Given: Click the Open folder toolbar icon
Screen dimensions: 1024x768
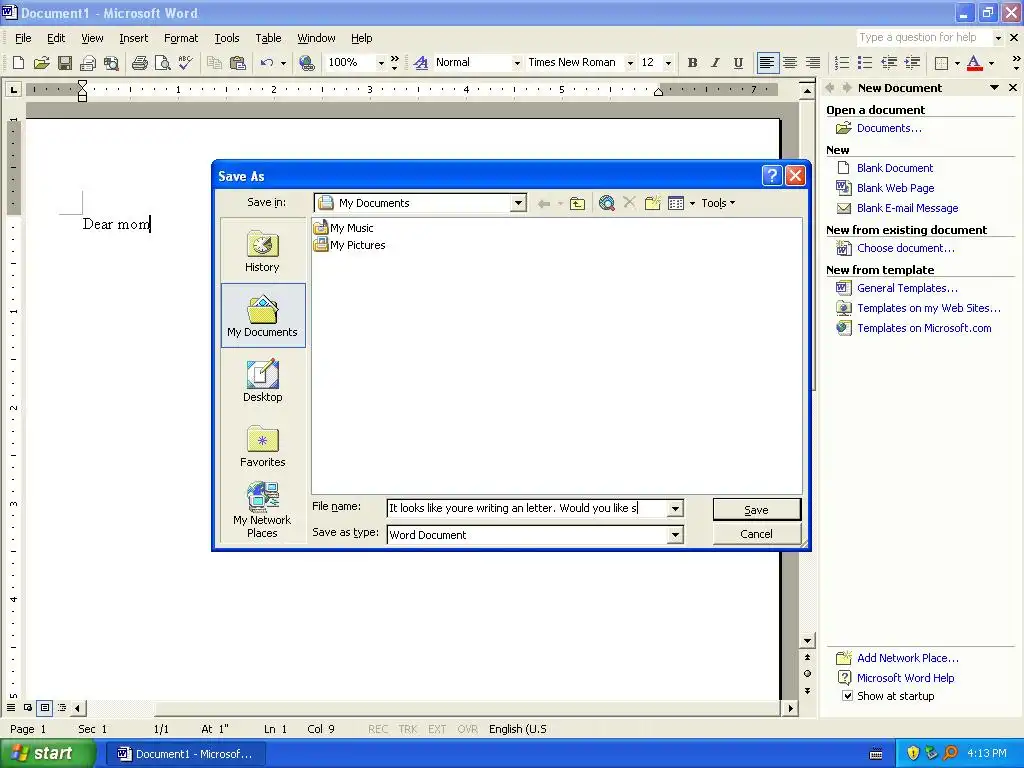Looking at the screenshot, I should (x=42, y=63).
